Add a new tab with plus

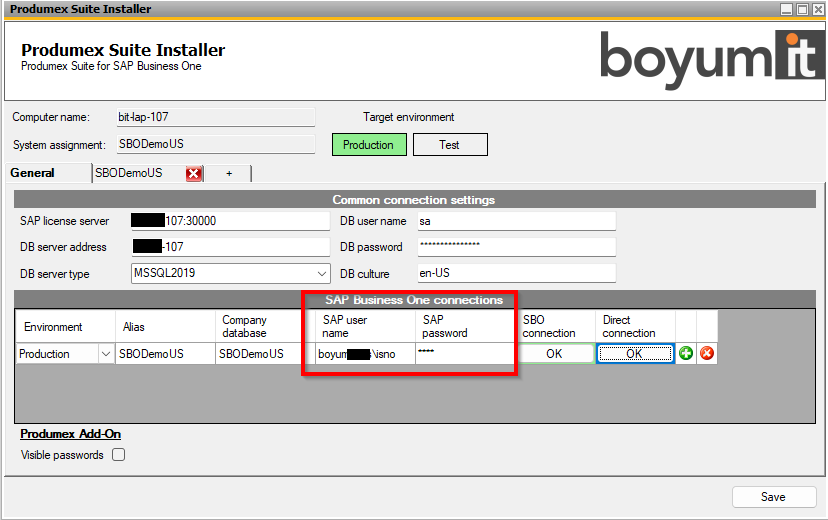[x=229, y=173]
